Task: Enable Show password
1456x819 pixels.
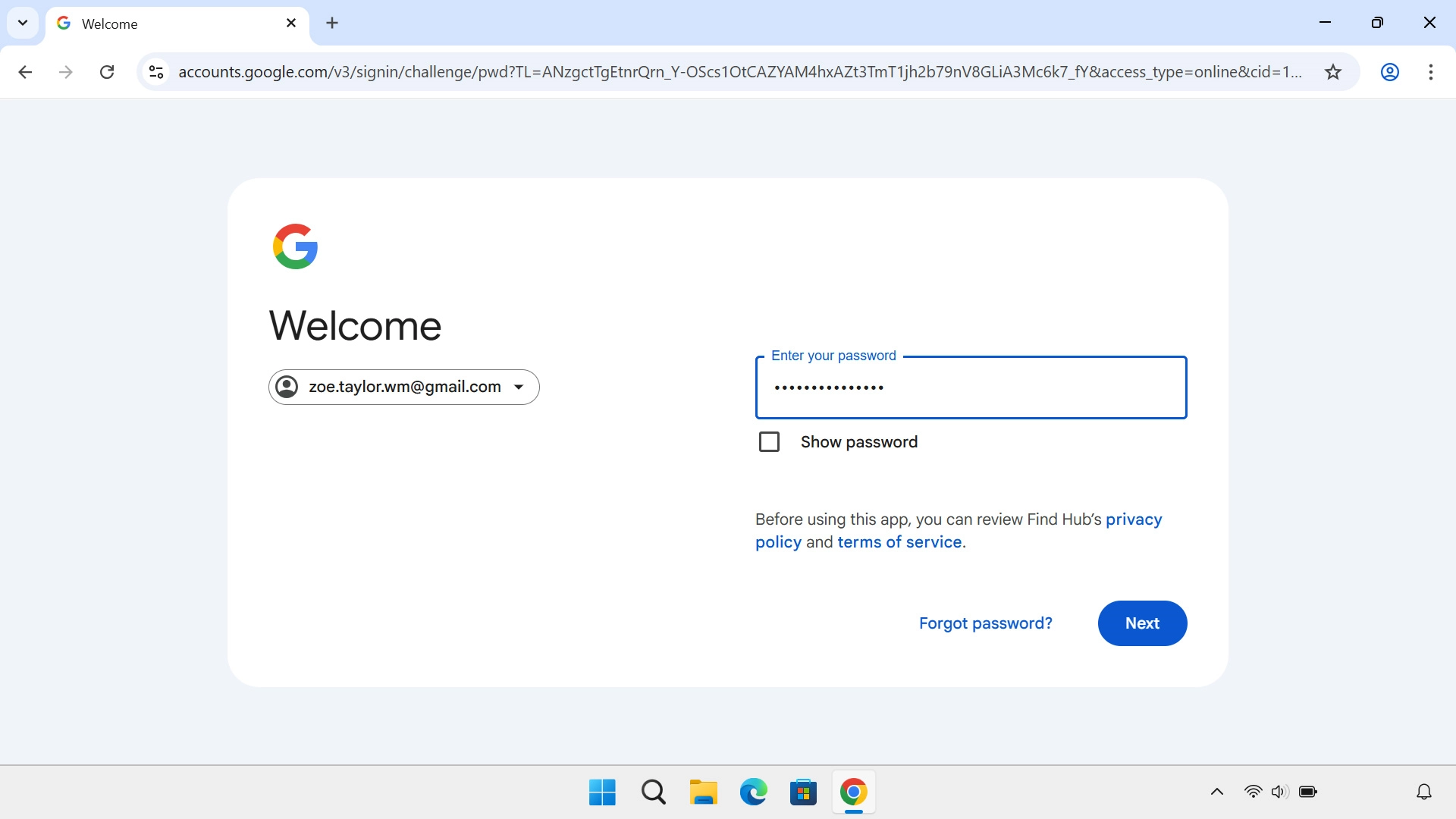Action: click(x=770, y=441)
